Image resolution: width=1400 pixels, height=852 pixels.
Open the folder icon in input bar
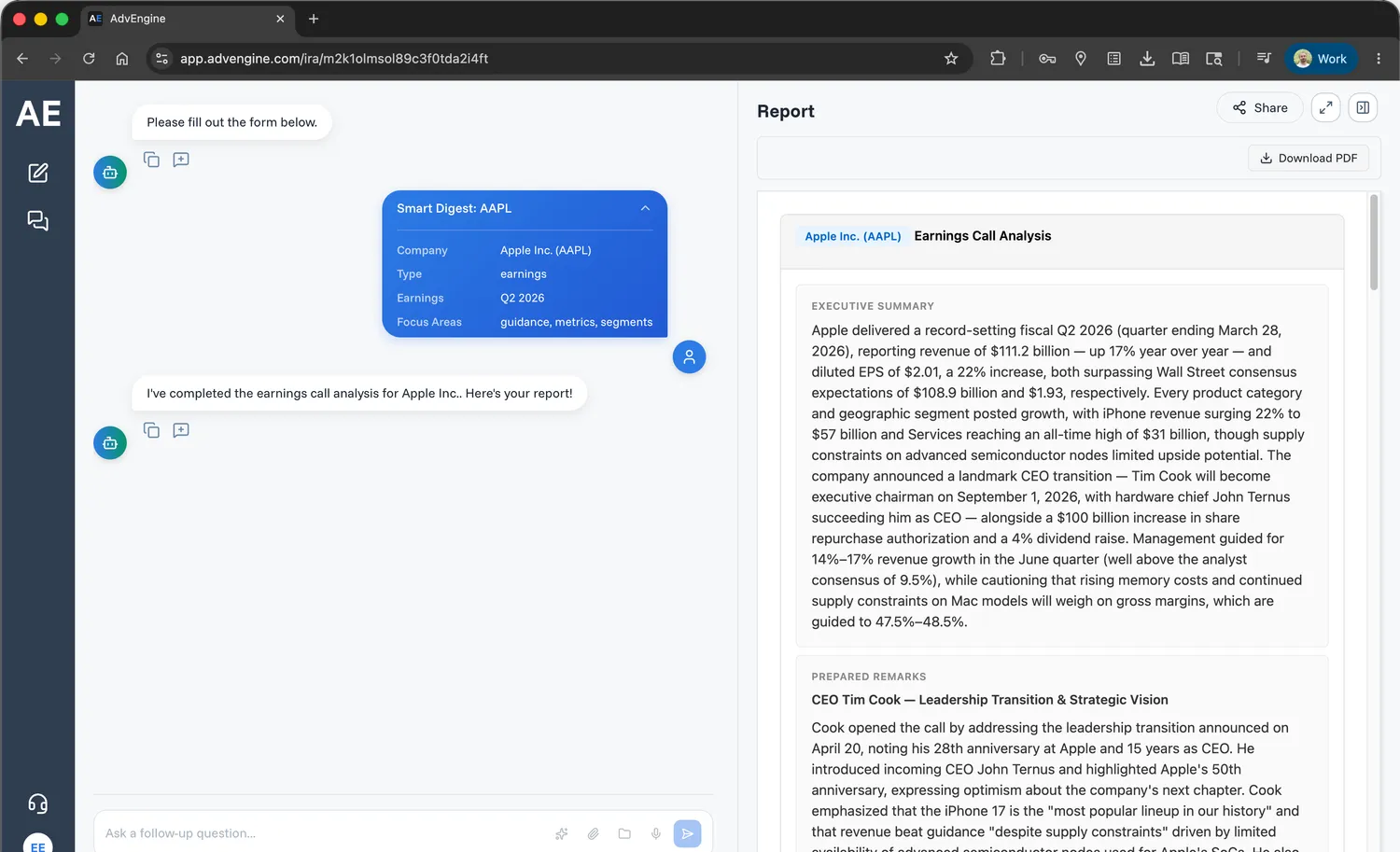pyautogui.click(x=624, y=833)
